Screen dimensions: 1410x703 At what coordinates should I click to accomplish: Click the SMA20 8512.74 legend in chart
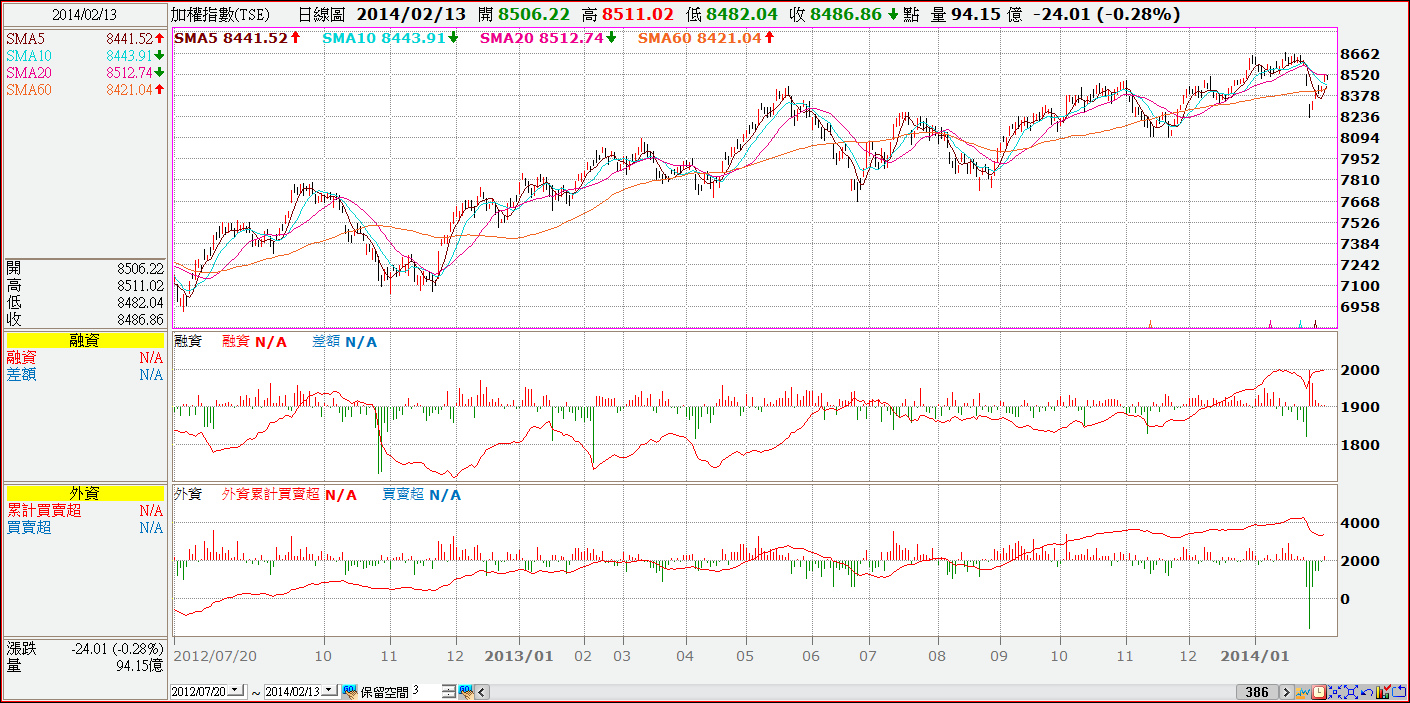548,38
